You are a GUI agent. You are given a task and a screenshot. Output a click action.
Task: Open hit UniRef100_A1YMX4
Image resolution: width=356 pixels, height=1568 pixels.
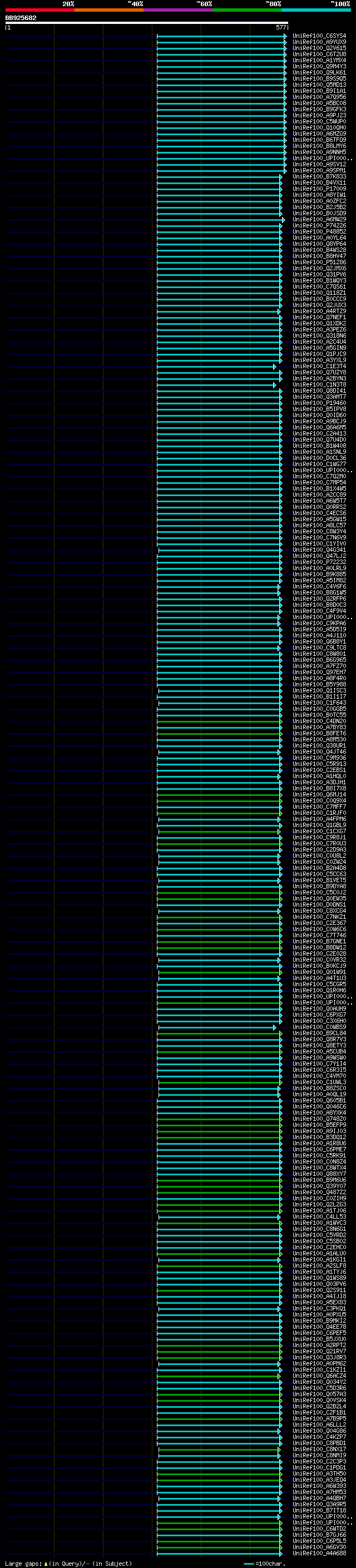[319, 61]
